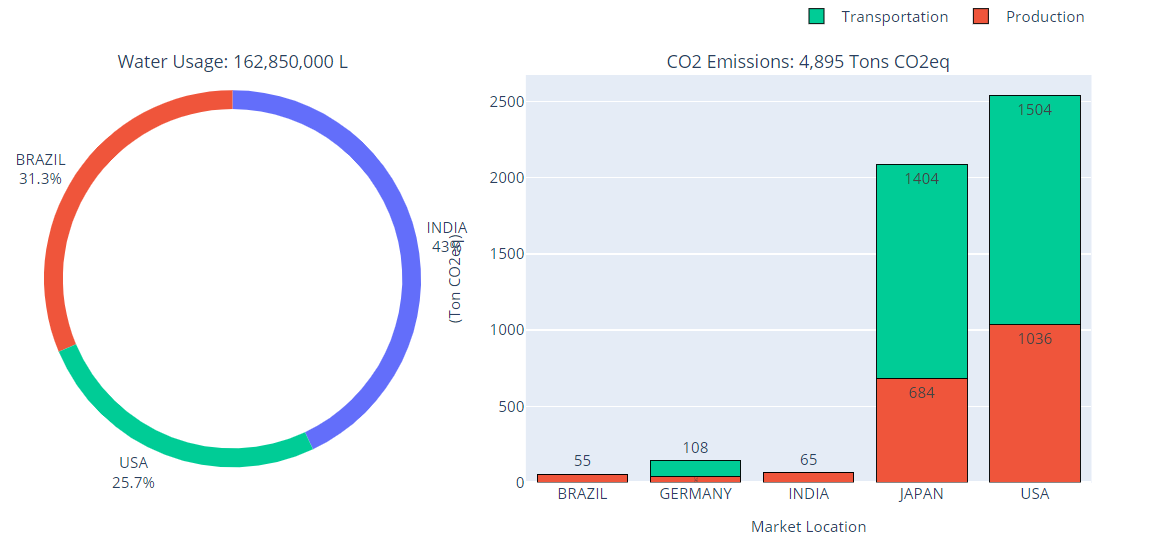
Task: Click the INDIA production bar
Action: [808, 477]
